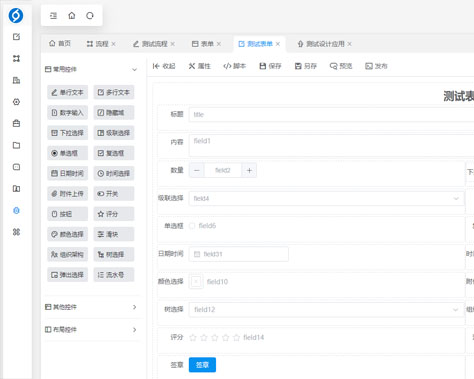The image size is (474, 379).
Task: Switch to the 首页 tab
Action: coord(60,44)
